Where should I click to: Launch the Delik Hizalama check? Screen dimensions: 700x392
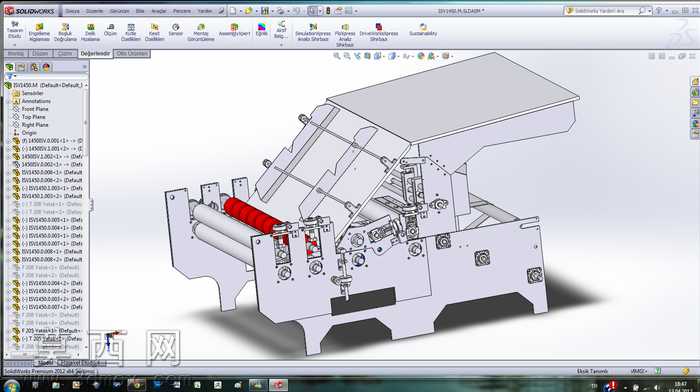click(90, 33)
